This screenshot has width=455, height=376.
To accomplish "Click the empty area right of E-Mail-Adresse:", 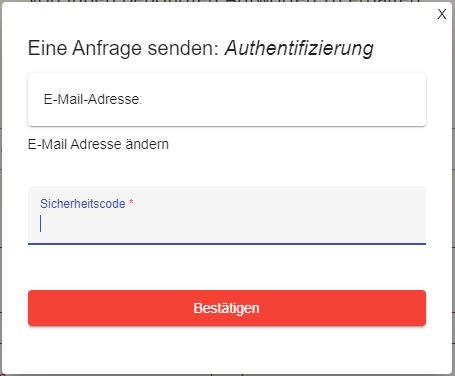I will pos(283,99).
